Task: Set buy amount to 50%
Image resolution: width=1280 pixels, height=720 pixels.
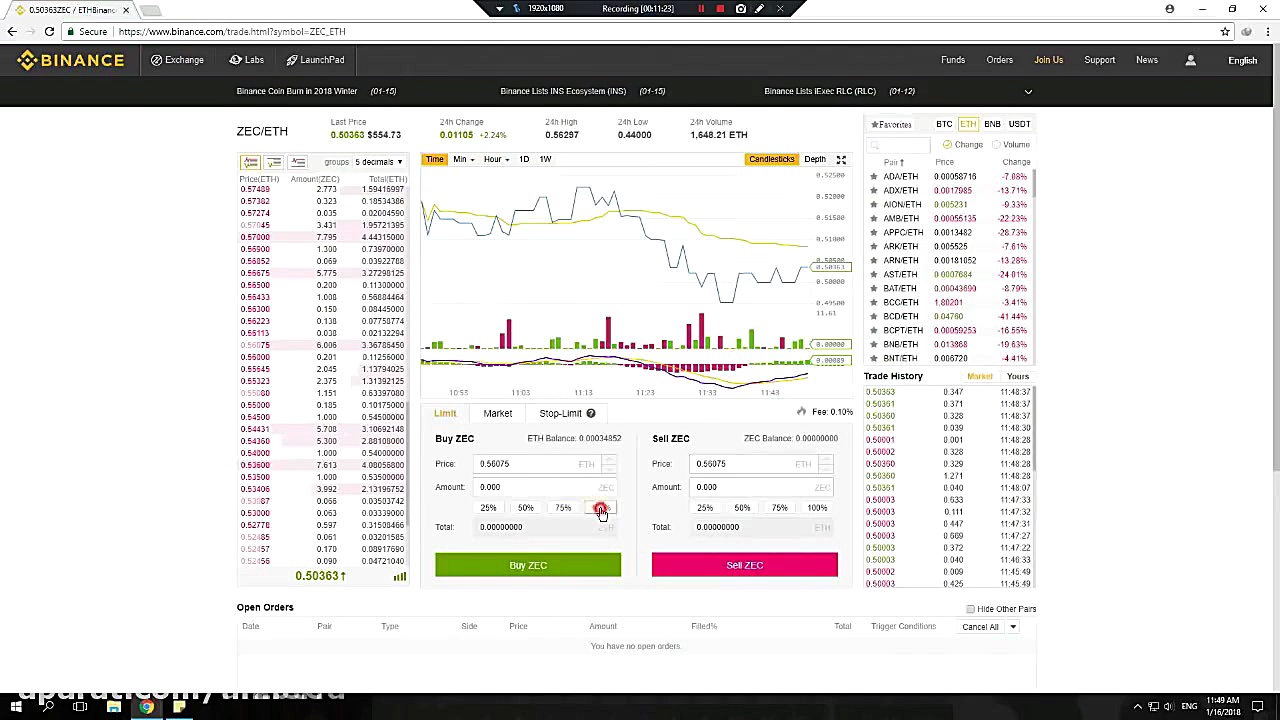Action: pos(526,508)
